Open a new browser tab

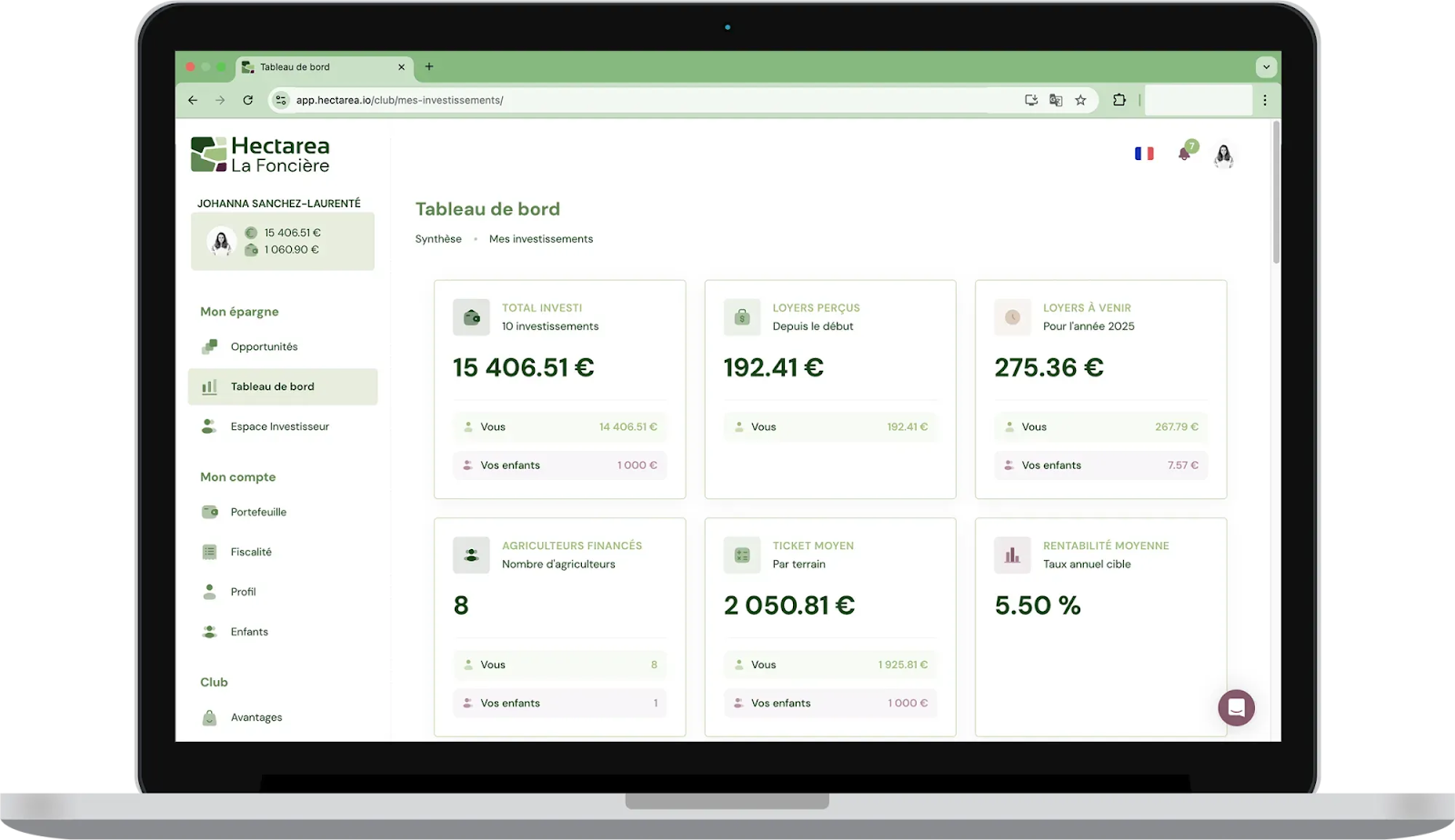point(429,66)
